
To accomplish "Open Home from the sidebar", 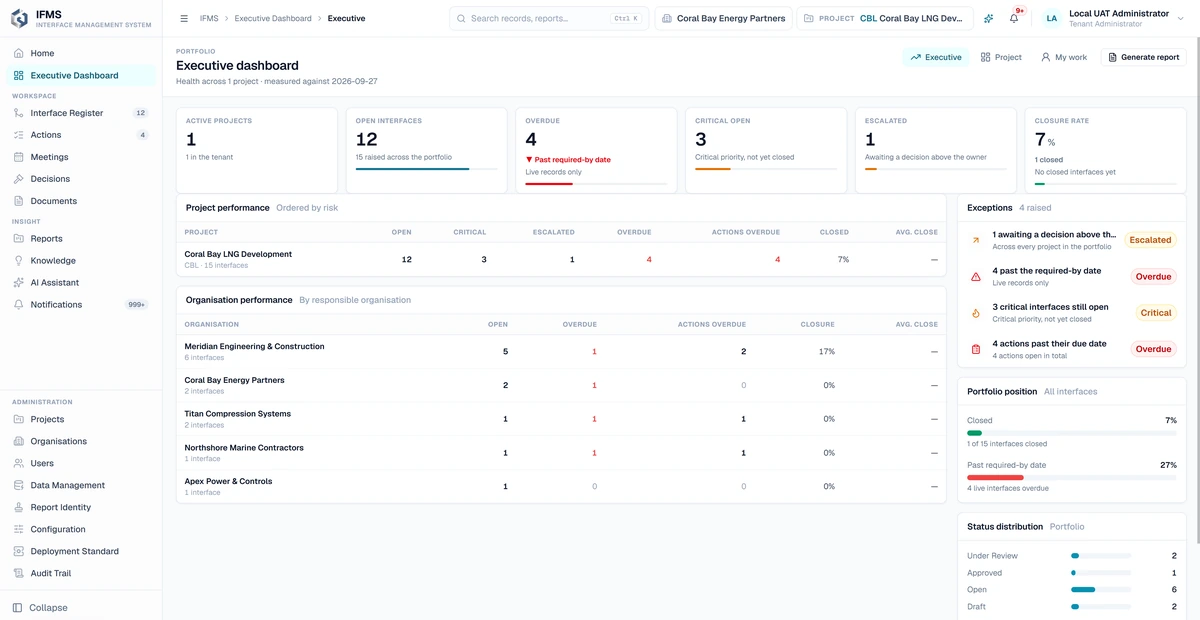I will click(x=81, y=53).
